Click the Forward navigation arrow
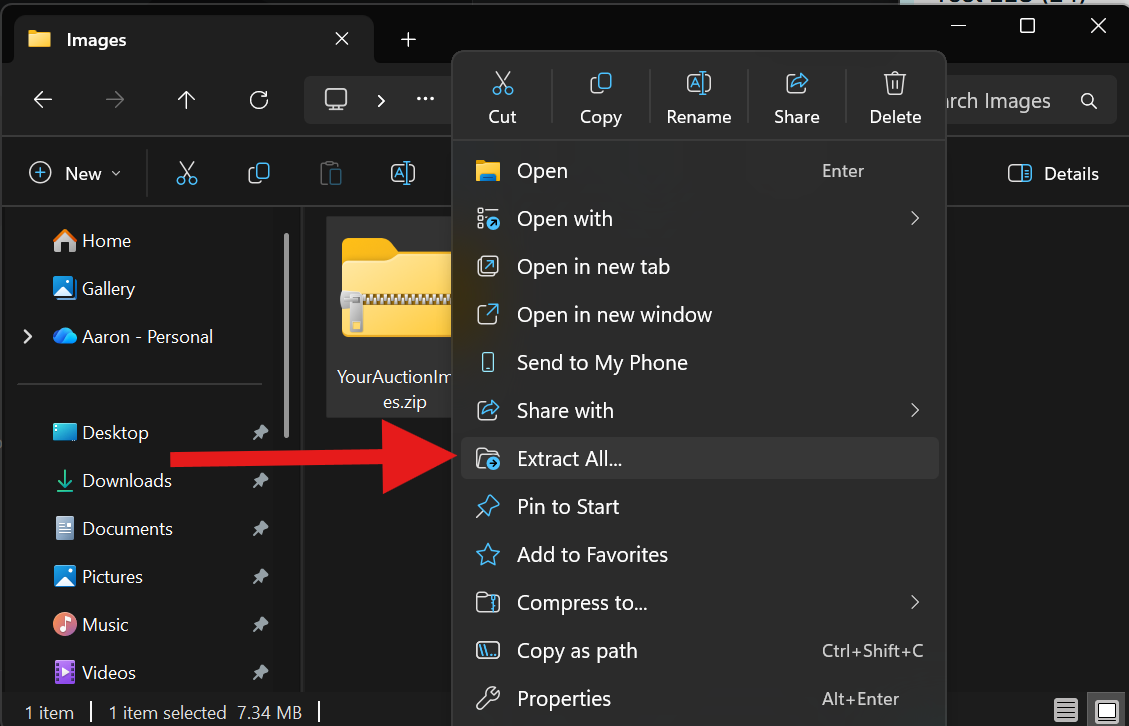The width and height of the screenshot is (1129, 726). pos(115,100)
